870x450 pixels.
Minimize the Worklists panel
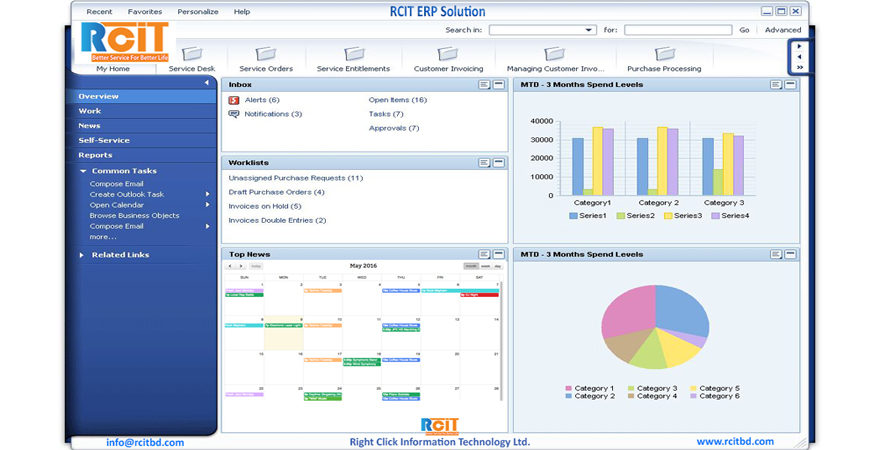[x=499, y=163]
